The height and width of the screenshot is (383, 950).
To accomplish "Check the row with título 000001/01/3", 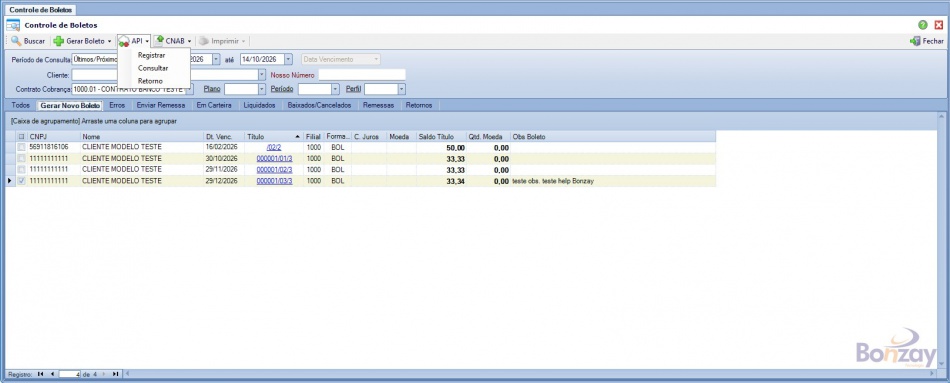I will [22, 158].
